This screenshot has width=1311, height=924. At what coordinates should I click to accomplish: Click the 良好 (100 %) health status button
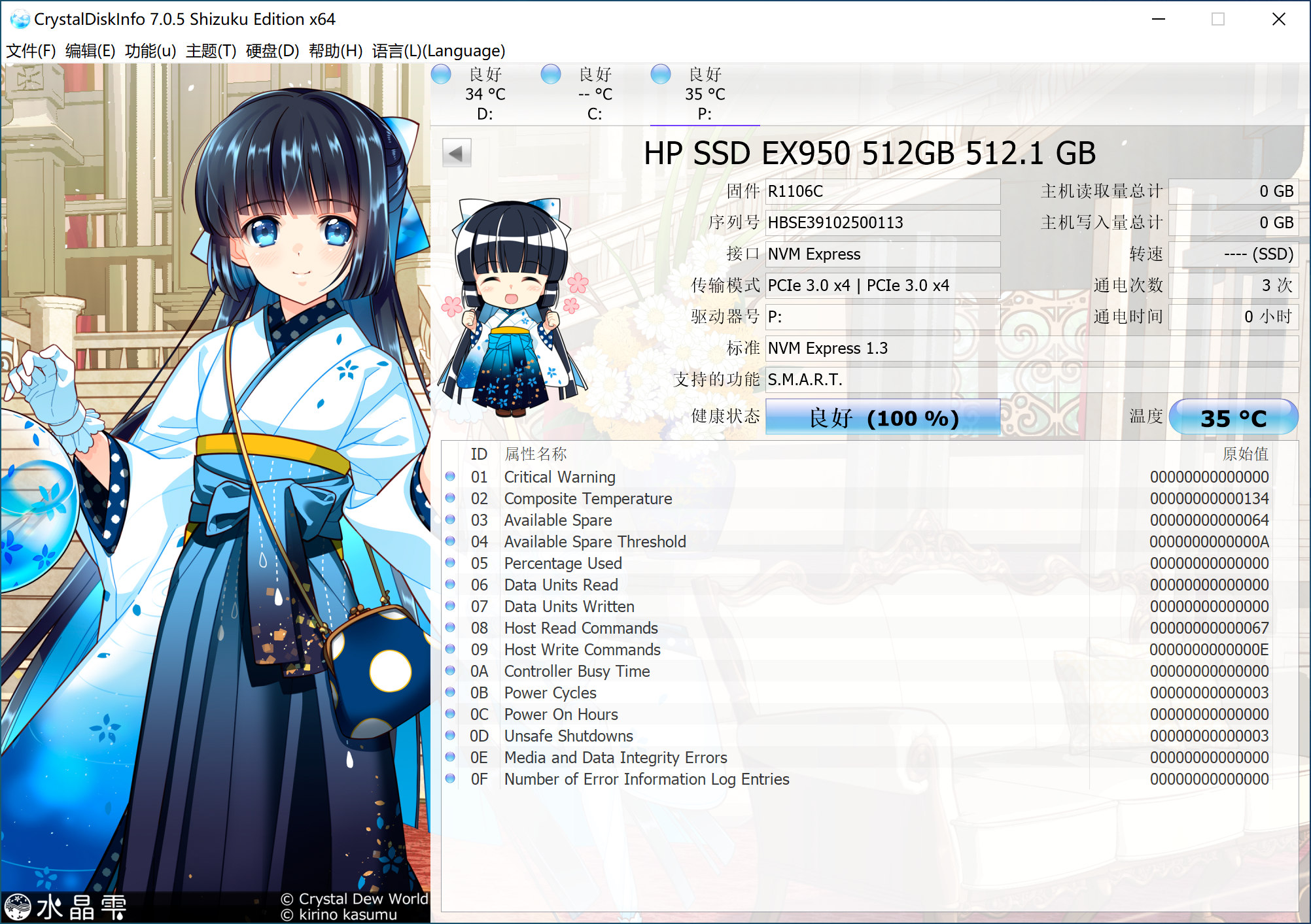tap(883, 417)
